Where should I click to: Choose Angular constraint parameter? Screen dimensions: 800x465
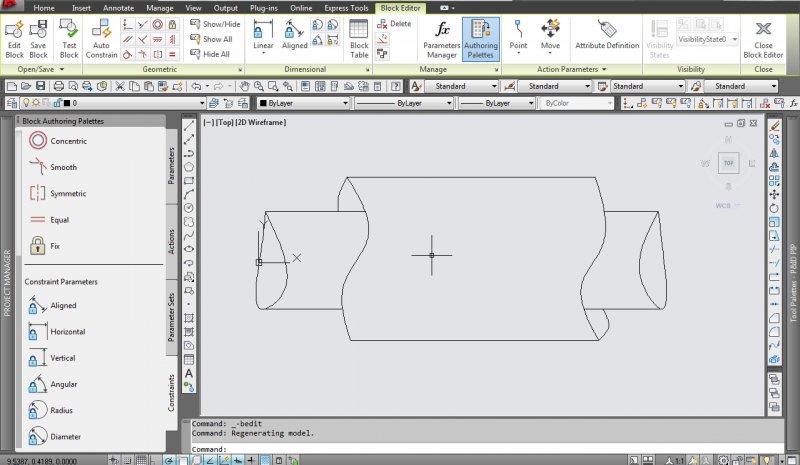click(x=53, y=384)
